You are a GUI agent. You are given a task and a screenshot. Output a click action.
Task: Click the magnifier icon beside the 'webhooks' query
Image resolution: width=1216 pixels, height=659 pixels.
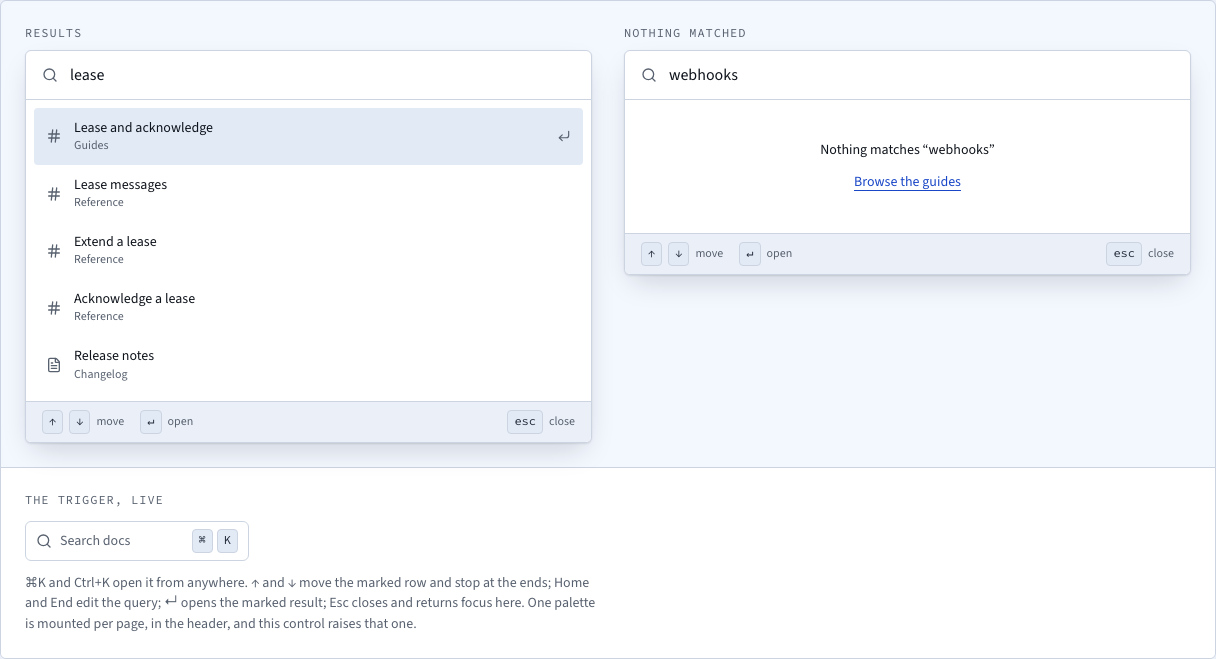649,75
